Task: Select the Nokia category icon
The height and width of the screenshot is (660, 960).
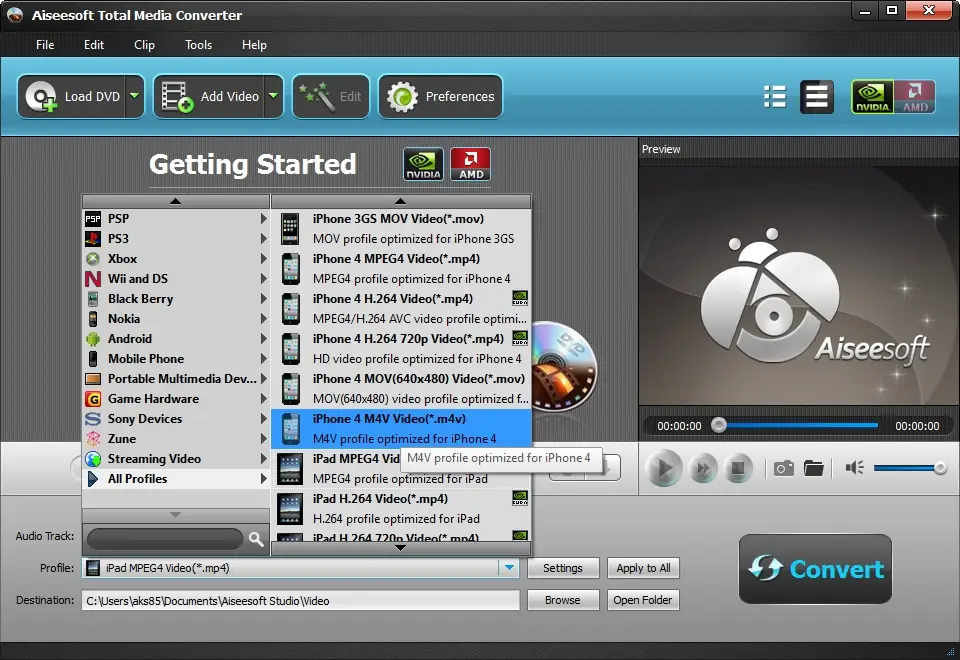Action: pyautogui.click(x=92, y=319)
